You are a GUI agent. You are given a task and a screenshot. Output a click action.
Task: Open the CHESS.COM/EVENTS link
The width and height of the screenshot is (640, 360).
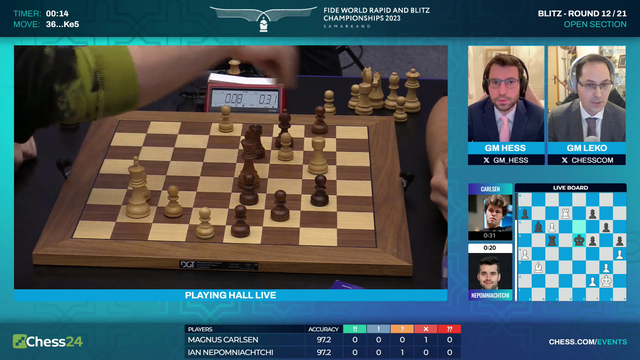(x=587, y=342)
